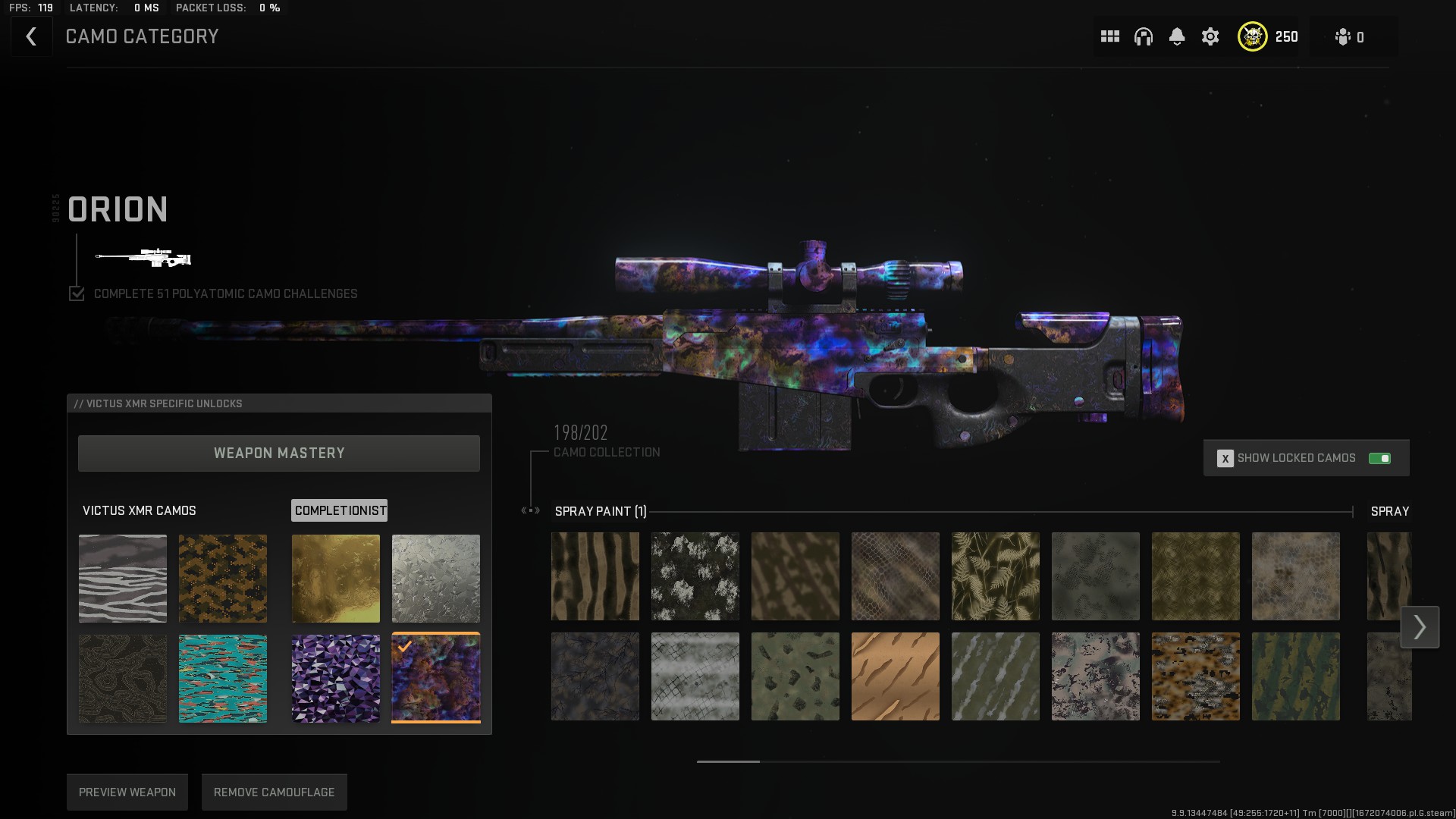Image resolution: width=1456 pixels, height=819 pixels.
Task: Open the notifications bell
Action: (x=1176, y=36)
